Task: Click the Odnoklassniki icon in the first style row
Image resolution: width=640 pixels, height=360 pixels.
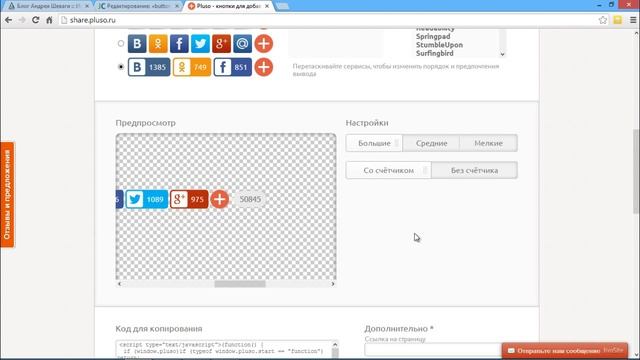Action: click(x=158, y=44)
